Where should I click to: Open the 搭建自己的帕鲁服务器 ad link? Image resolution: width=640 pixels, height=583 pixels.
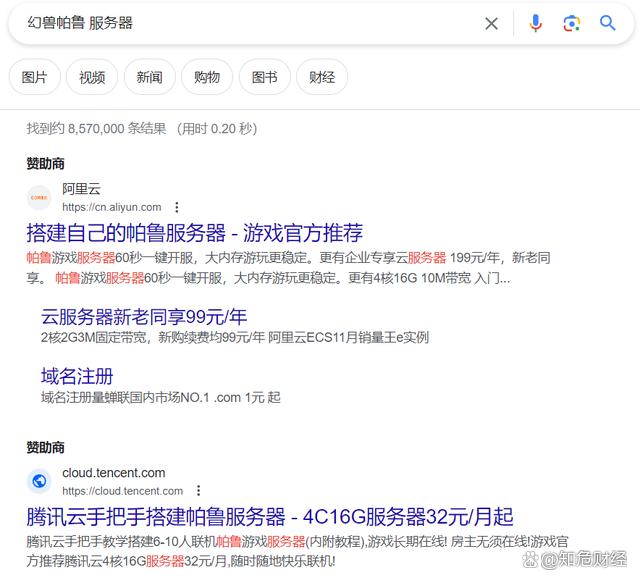click(195, 233)
